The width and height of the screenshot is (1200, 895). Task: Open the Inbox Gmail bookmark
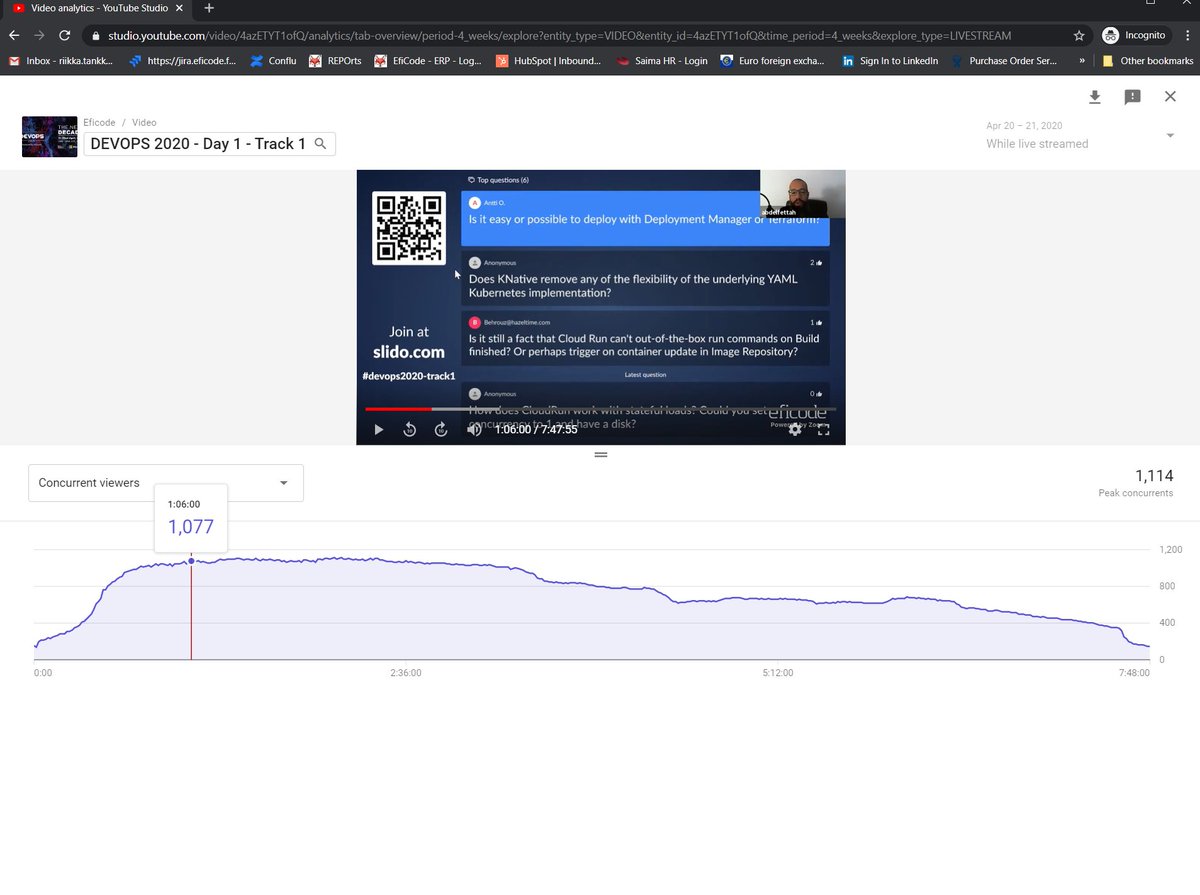click(x=61, y=61)
